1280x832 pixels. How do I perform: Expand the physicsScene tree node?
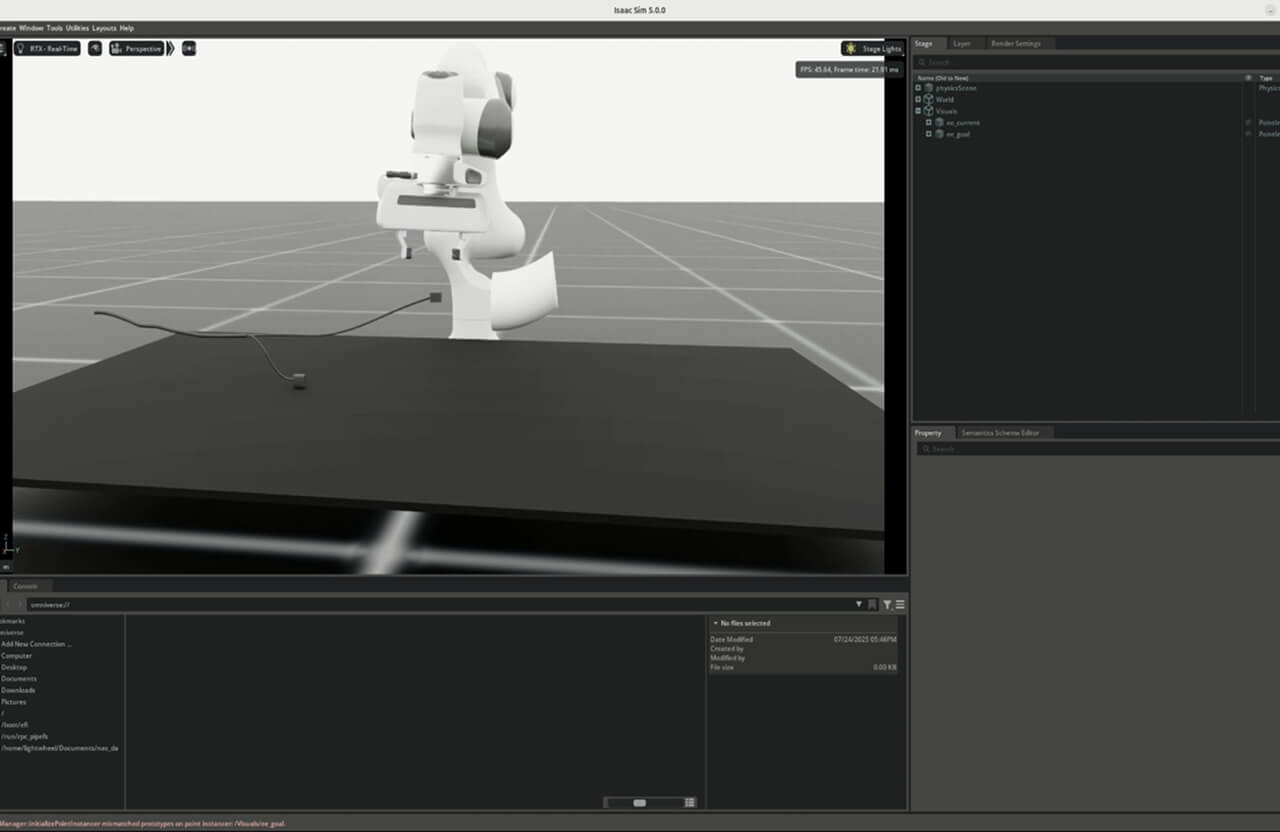[918, 88]
